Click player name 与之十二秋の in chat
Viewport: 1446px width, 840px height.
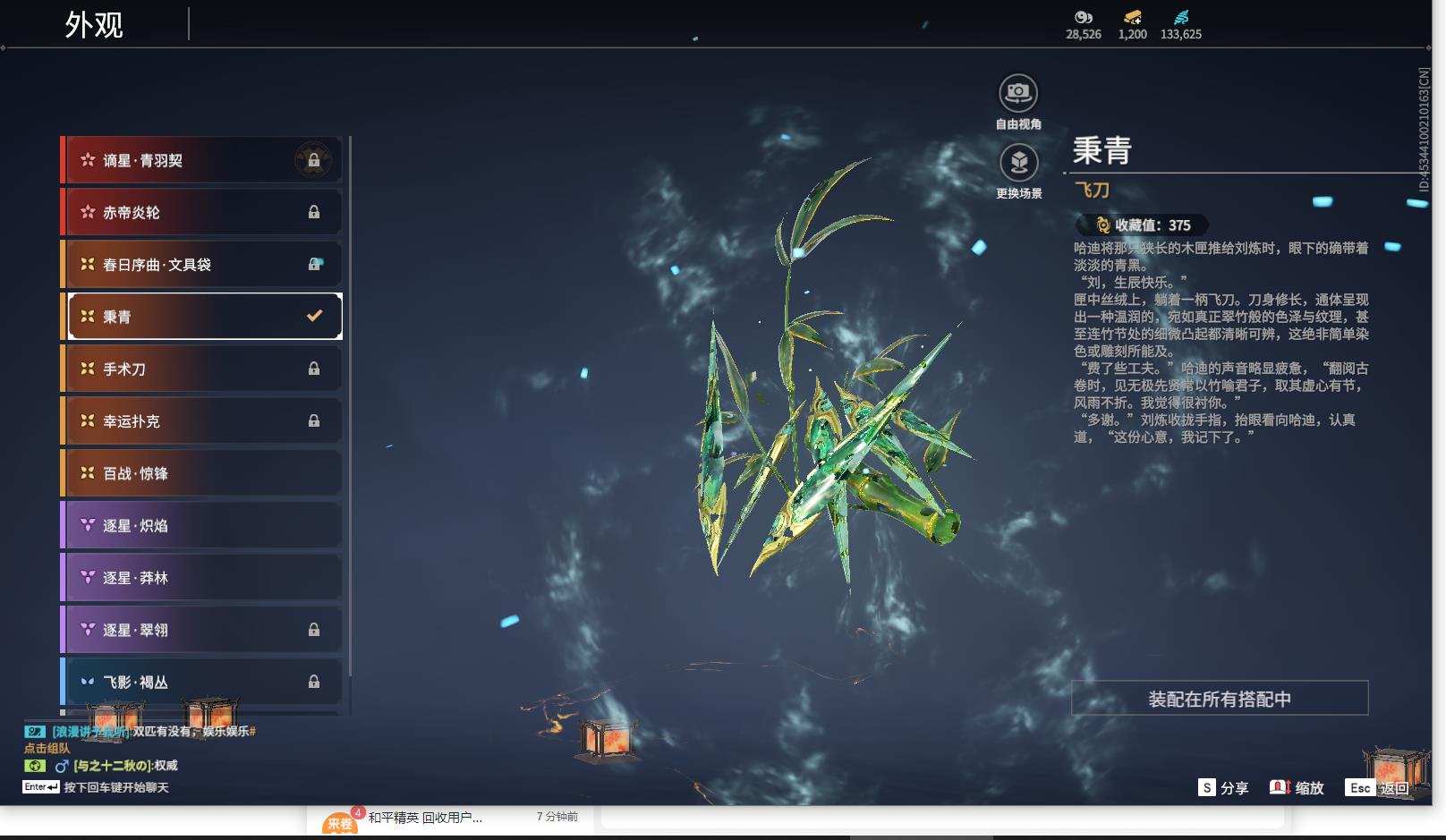pyautogui.click(x=112, y=766)
